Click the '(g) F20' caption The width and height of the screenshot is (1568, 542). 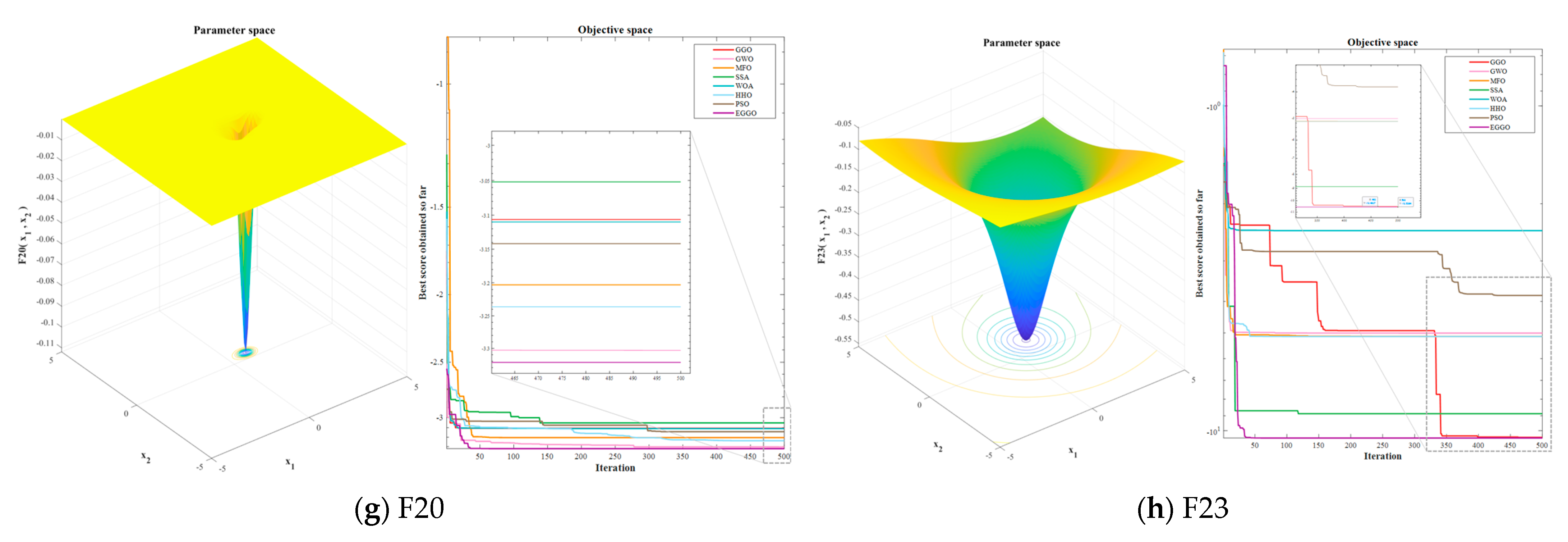(x=399, y=509)
